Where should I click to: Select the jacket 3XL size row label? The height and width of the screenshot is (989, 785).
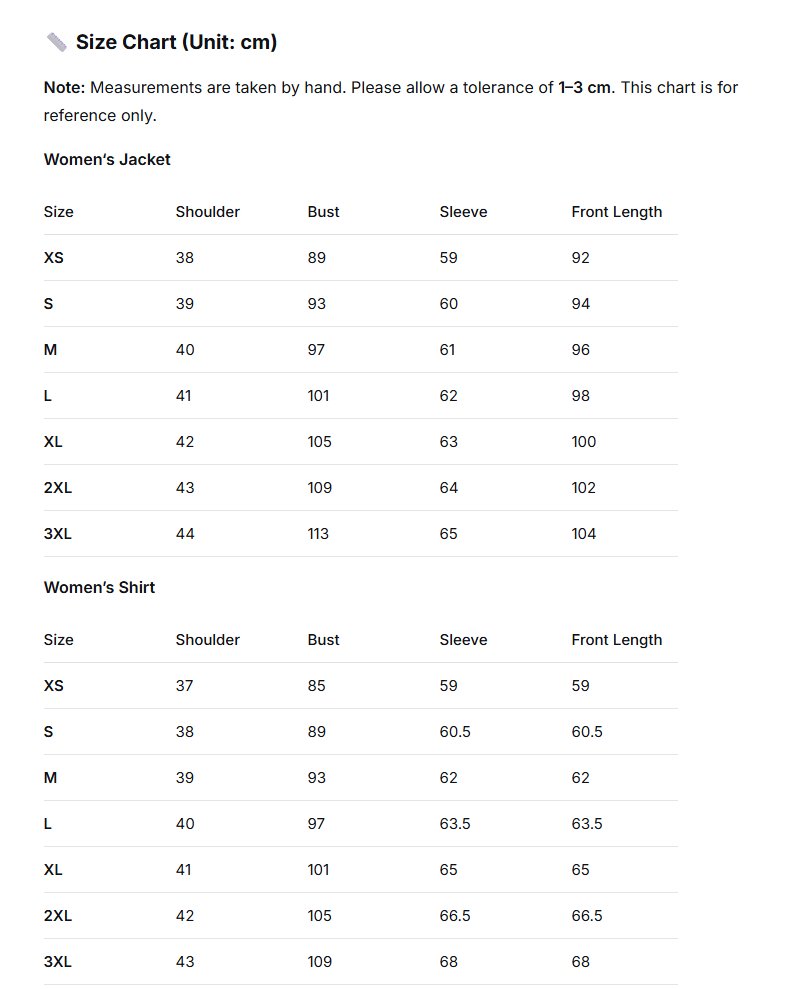pos(57,534)
